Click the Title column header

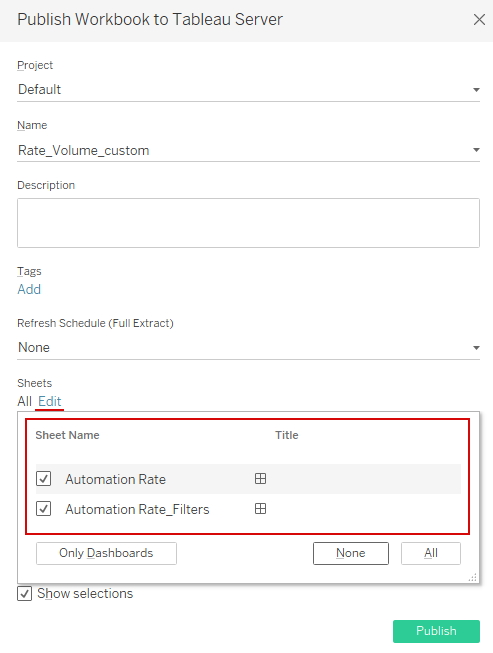coord(287,435)
